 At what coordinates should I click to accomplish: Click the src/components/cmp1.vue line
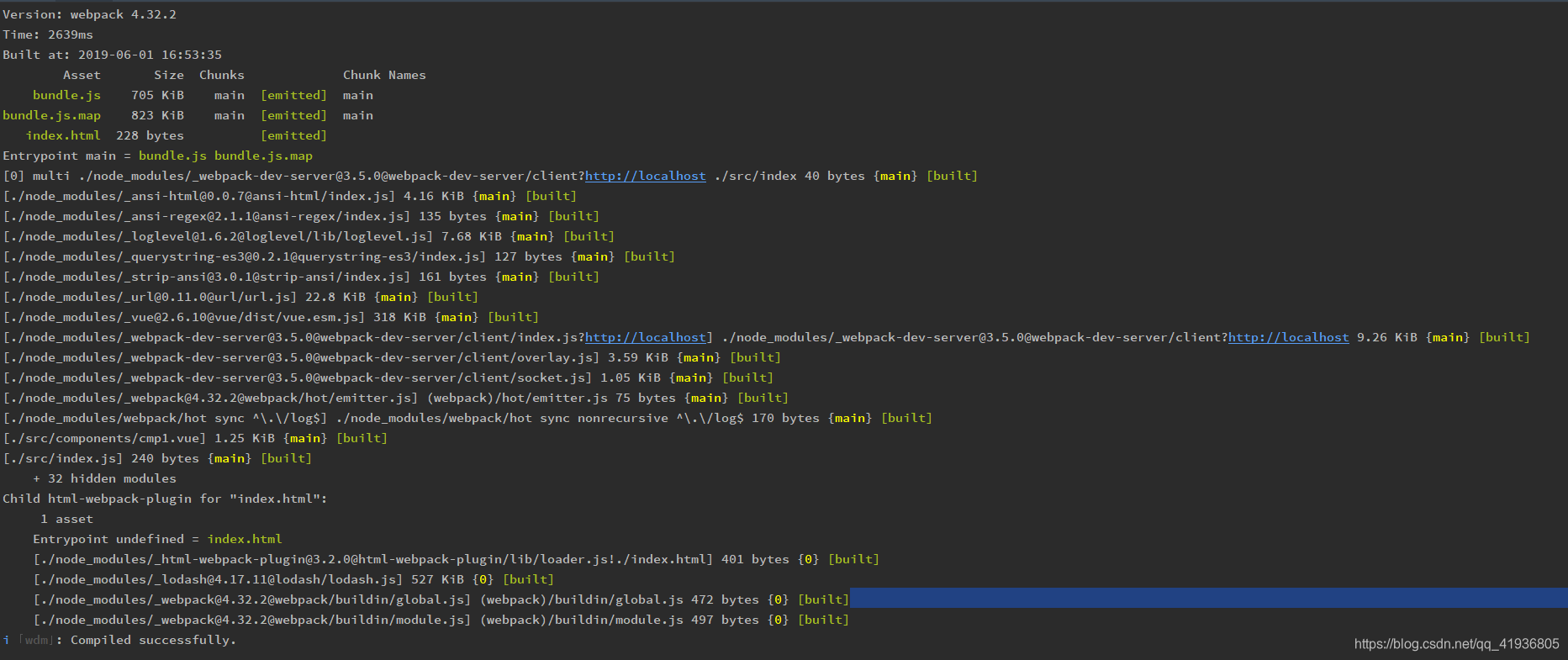[195, 438]
